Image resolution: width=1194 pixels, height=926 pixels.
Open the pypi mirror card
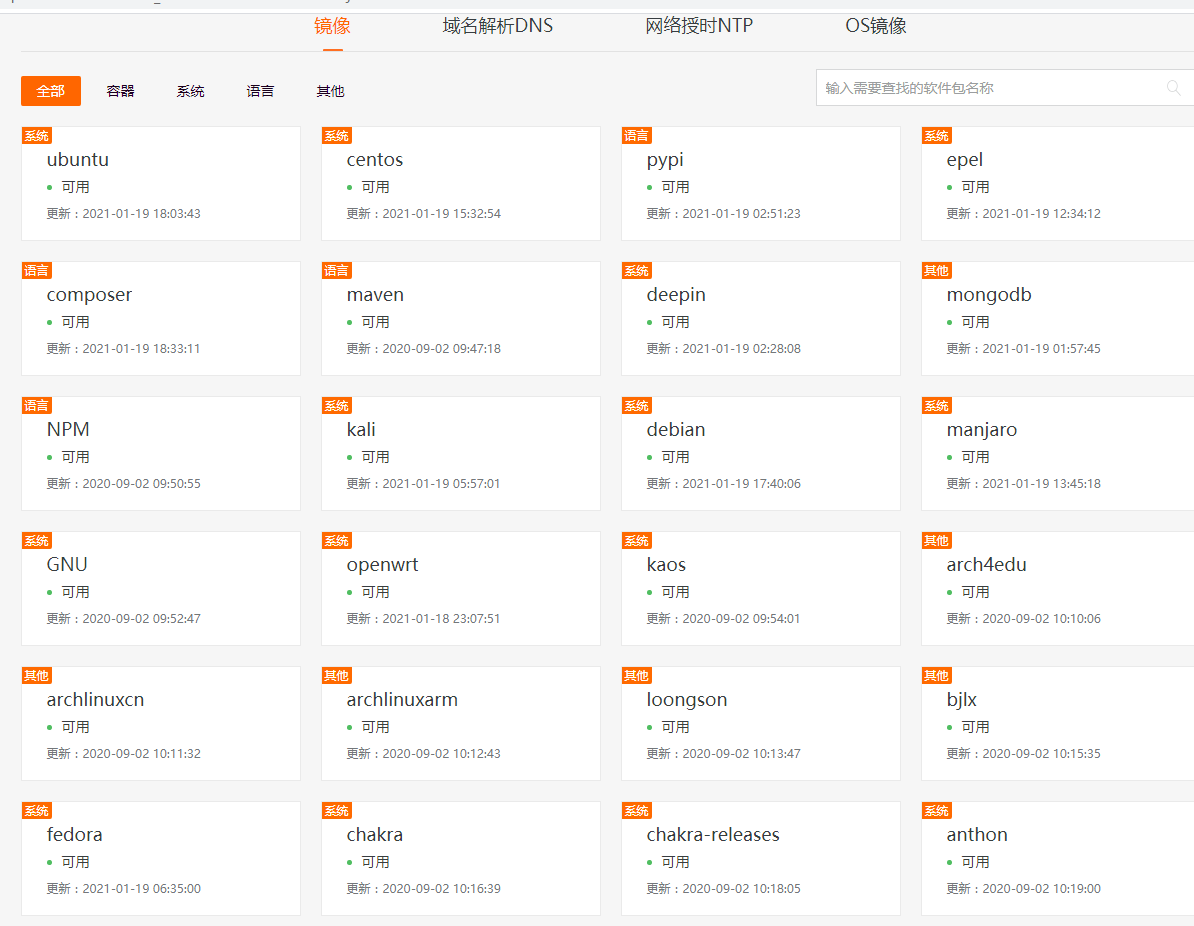pyautogui.click(x=761, y=184)
